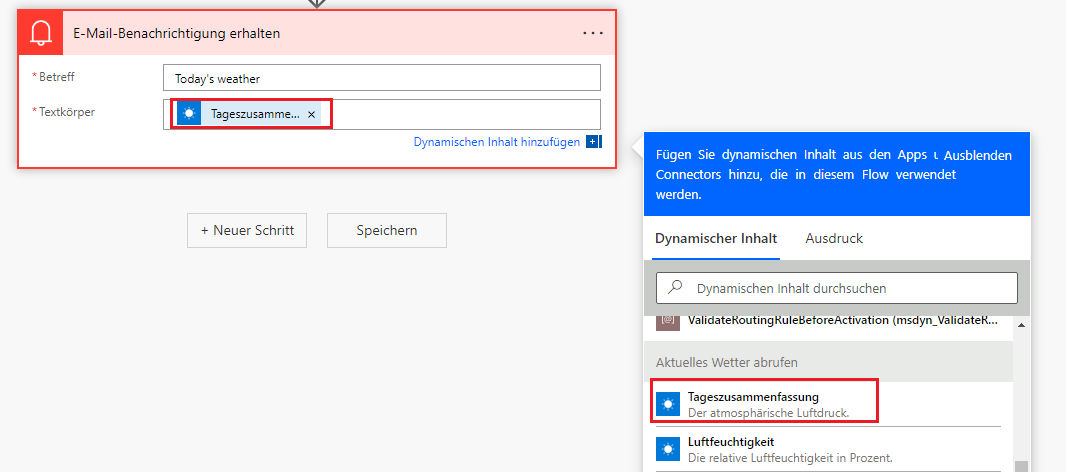Click the dynamic content list scrollbar thumb
This screenshot has height=472, width=1066.
coord(1020,466)
